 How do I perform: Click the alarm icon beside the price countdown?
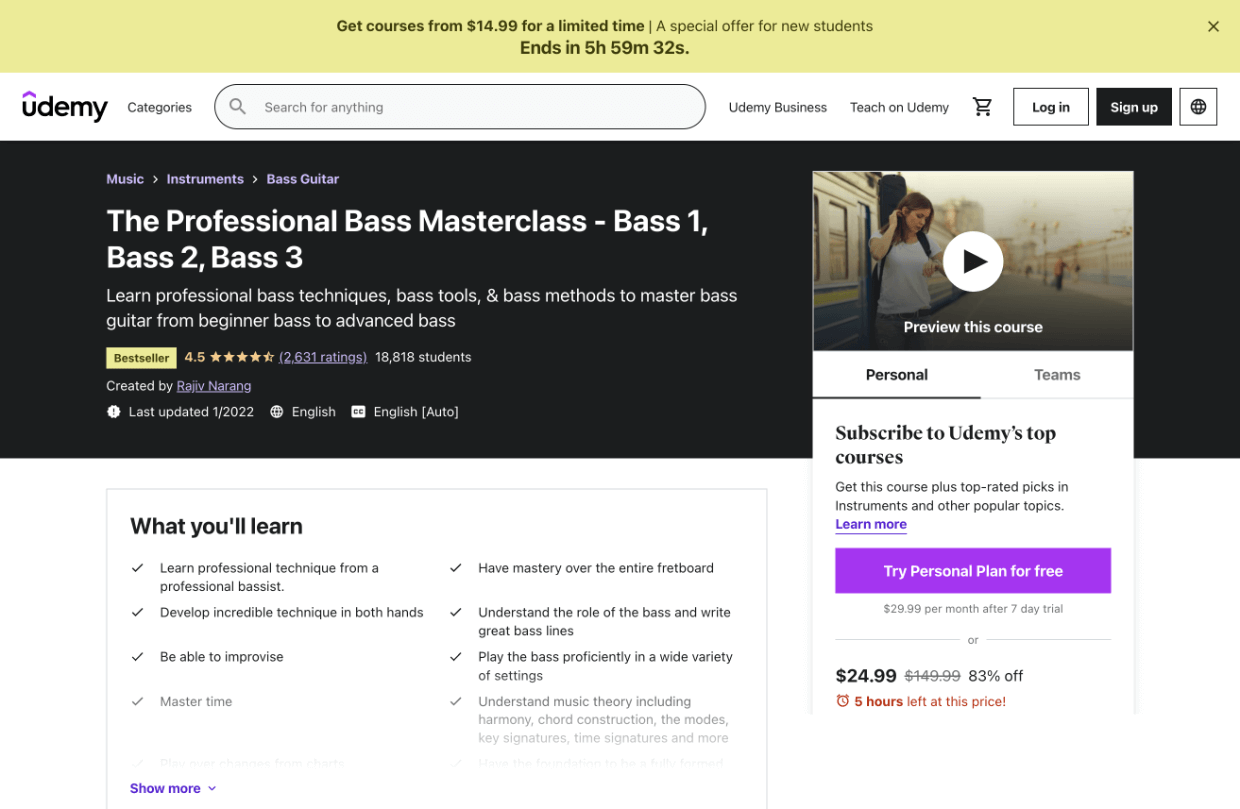[841, 702]
